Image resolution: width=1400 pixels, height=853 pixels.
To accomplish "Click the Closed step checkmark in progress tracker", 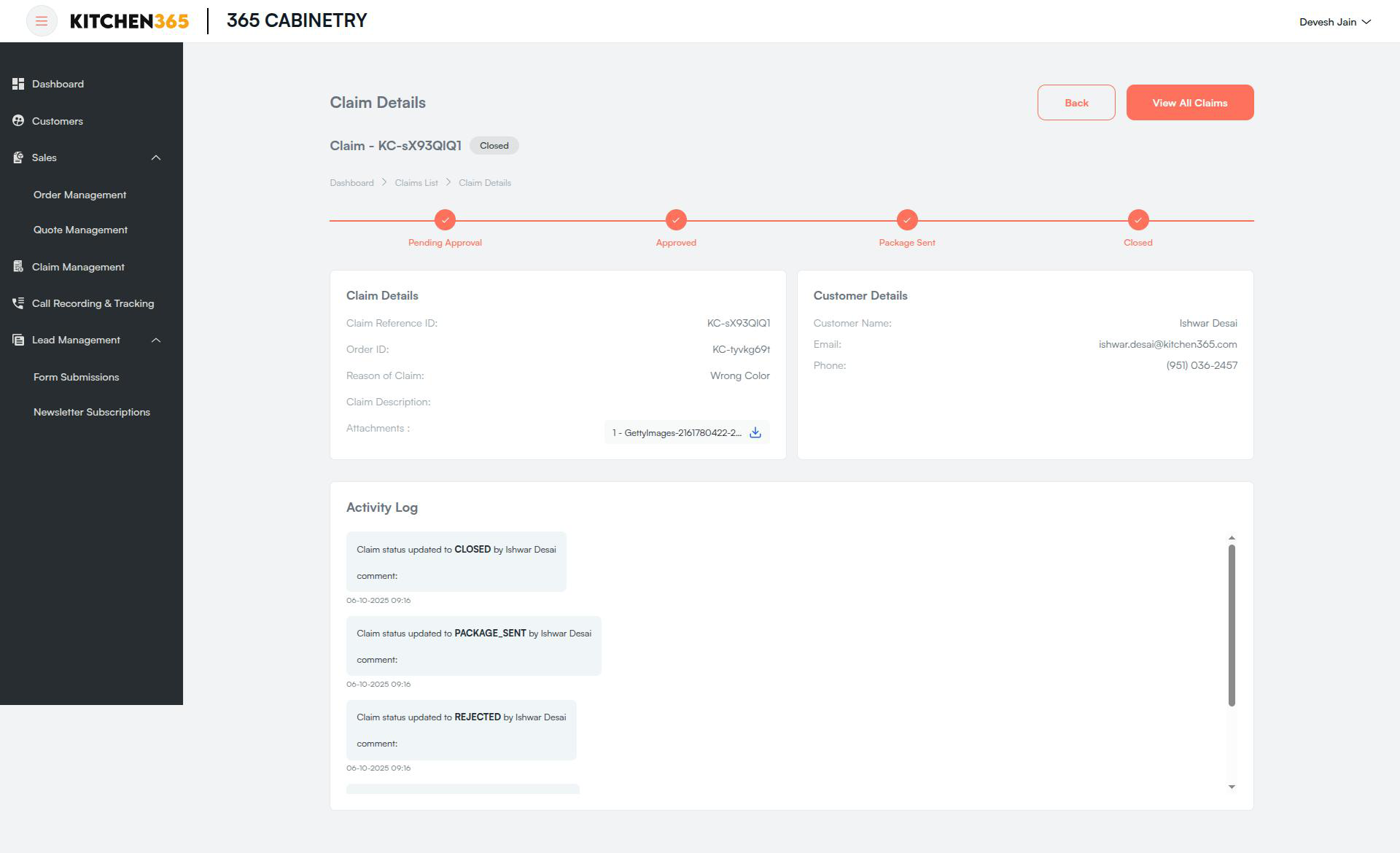I will pos(1138,219).
